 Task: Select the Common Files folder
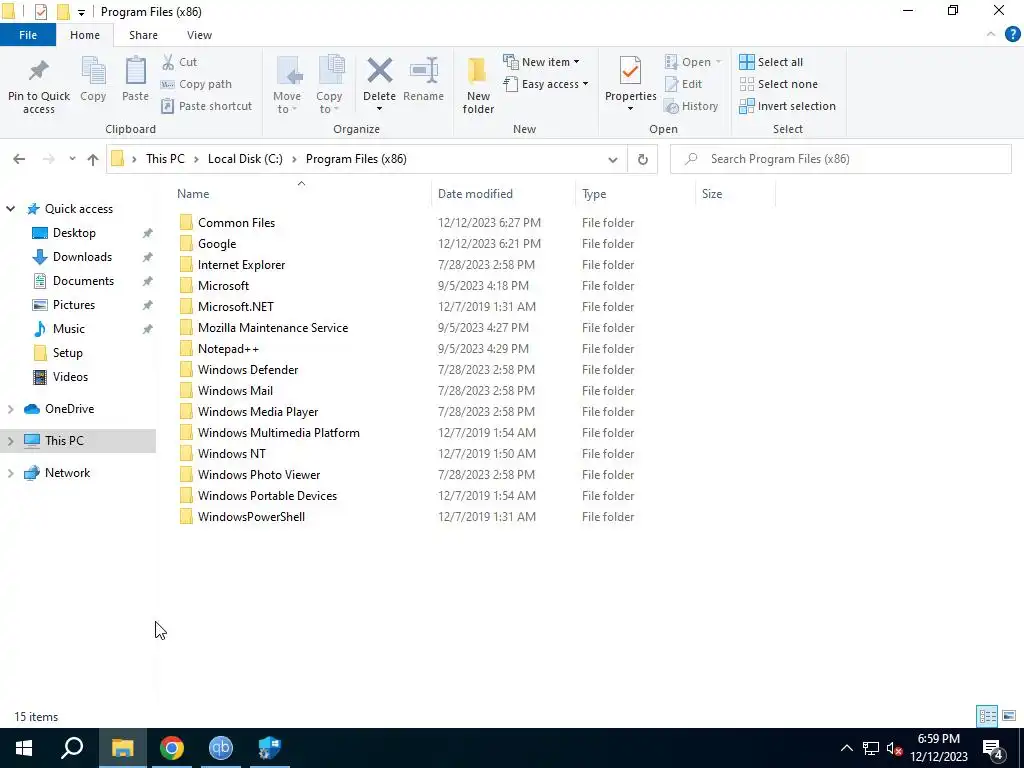[x=236, y=223]
